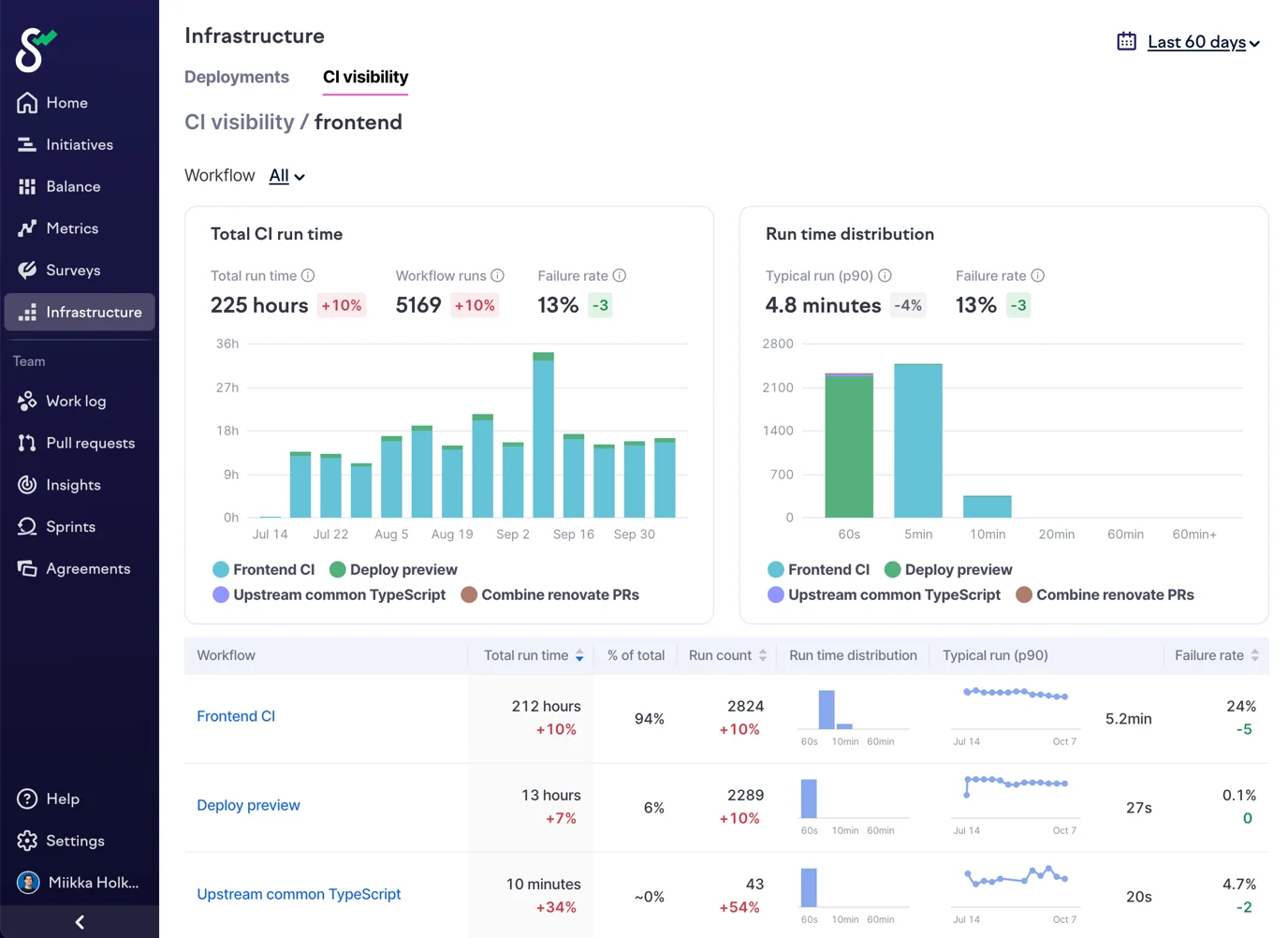Select the CI visibility tab

tap(365, 77)
